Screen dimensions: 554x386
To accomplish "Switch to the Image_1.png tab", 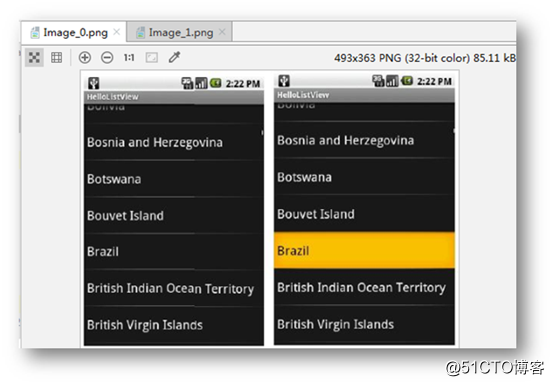I will click(x=179, y=33).
